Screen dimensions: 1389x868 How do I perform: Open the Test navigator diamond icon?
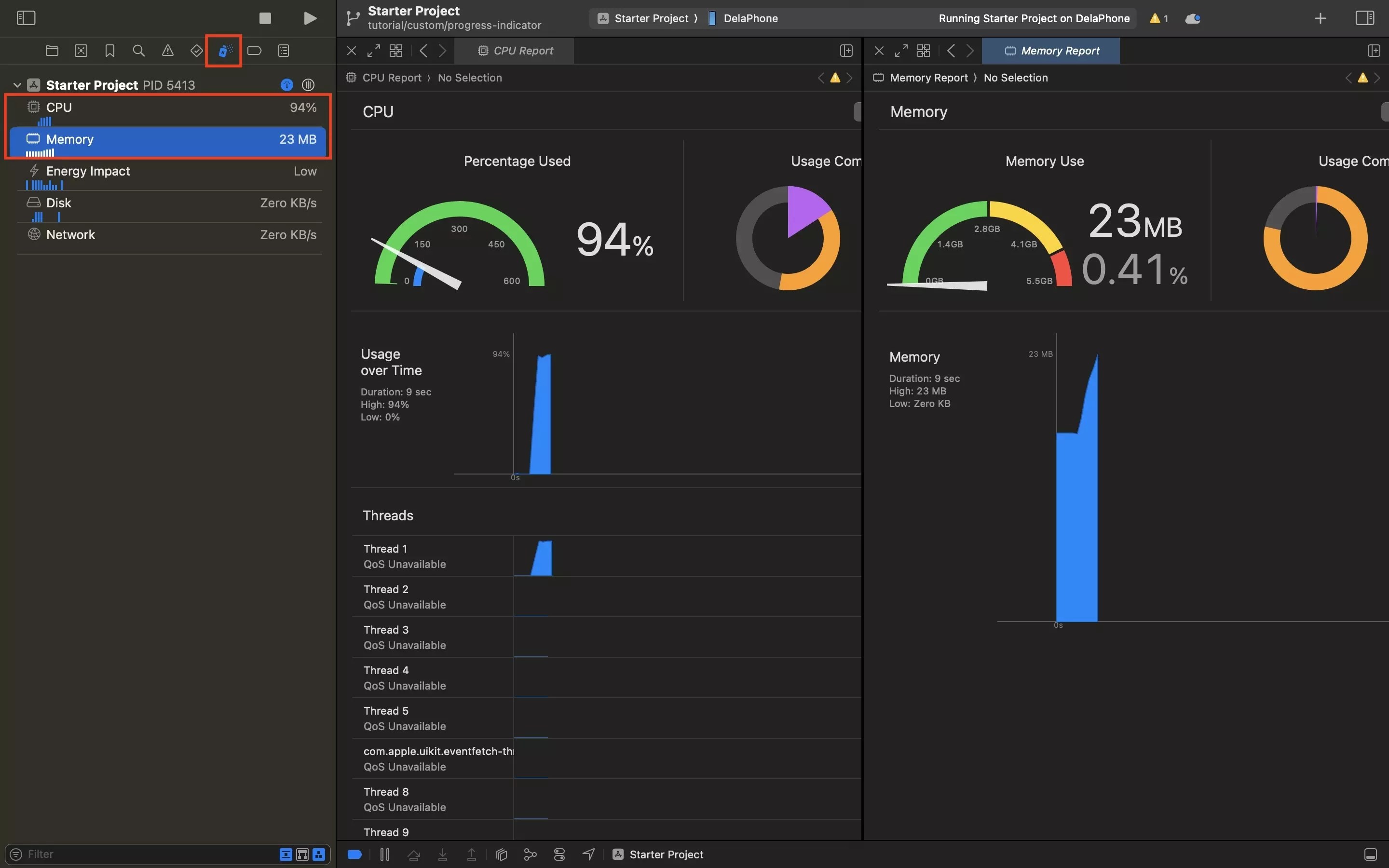[x=196, y=51]
